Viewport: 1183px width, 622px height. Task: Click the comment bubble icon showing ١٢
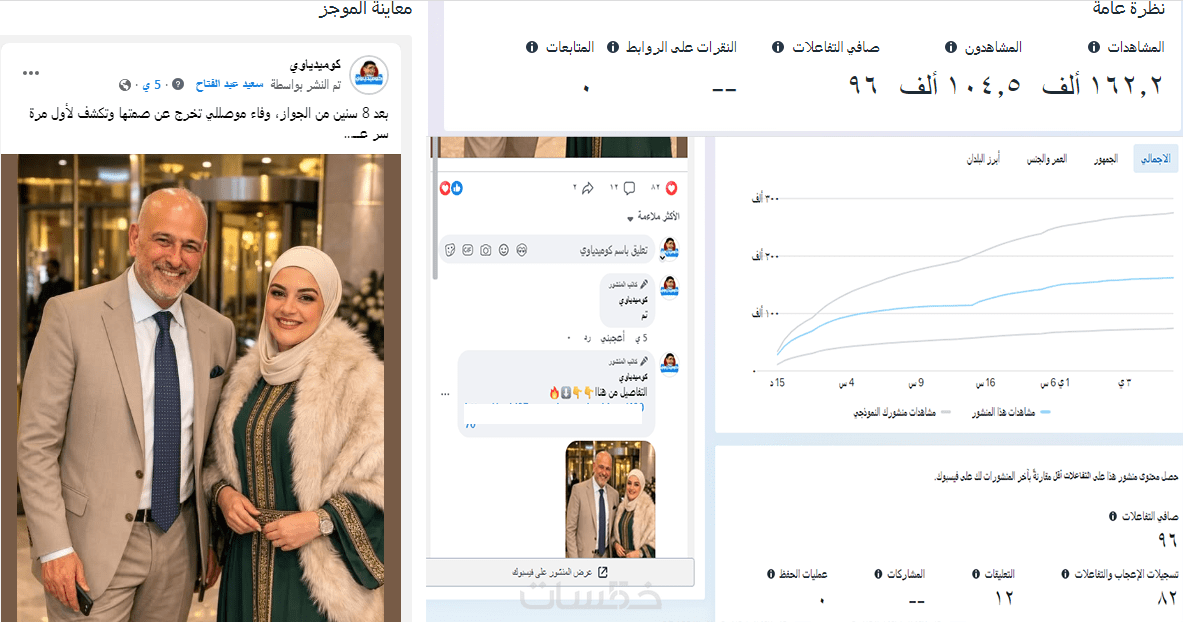[x=629, y=188]
